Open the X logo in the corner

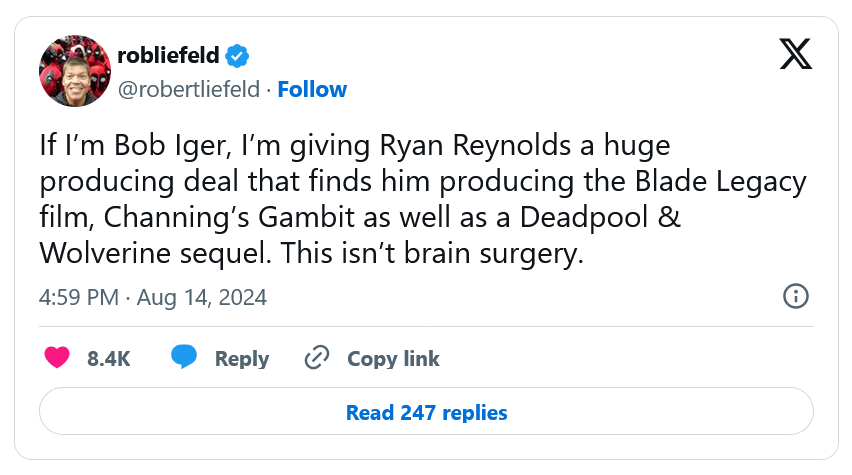pos(795,54)
